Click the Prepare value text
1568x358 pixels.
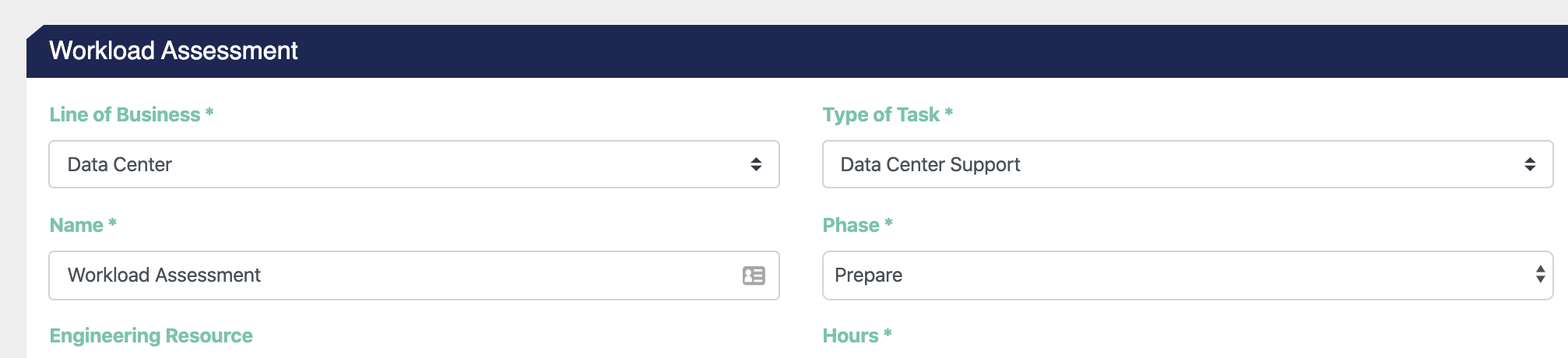click(869, 276)
